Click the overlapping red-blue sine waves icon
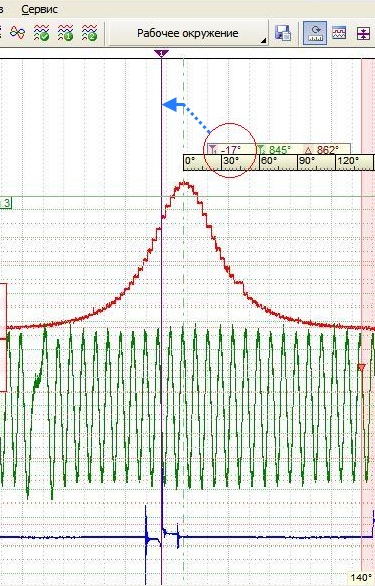Image resolution: width=375 pixels, height=586 pixels. click(x=18, y=33)
